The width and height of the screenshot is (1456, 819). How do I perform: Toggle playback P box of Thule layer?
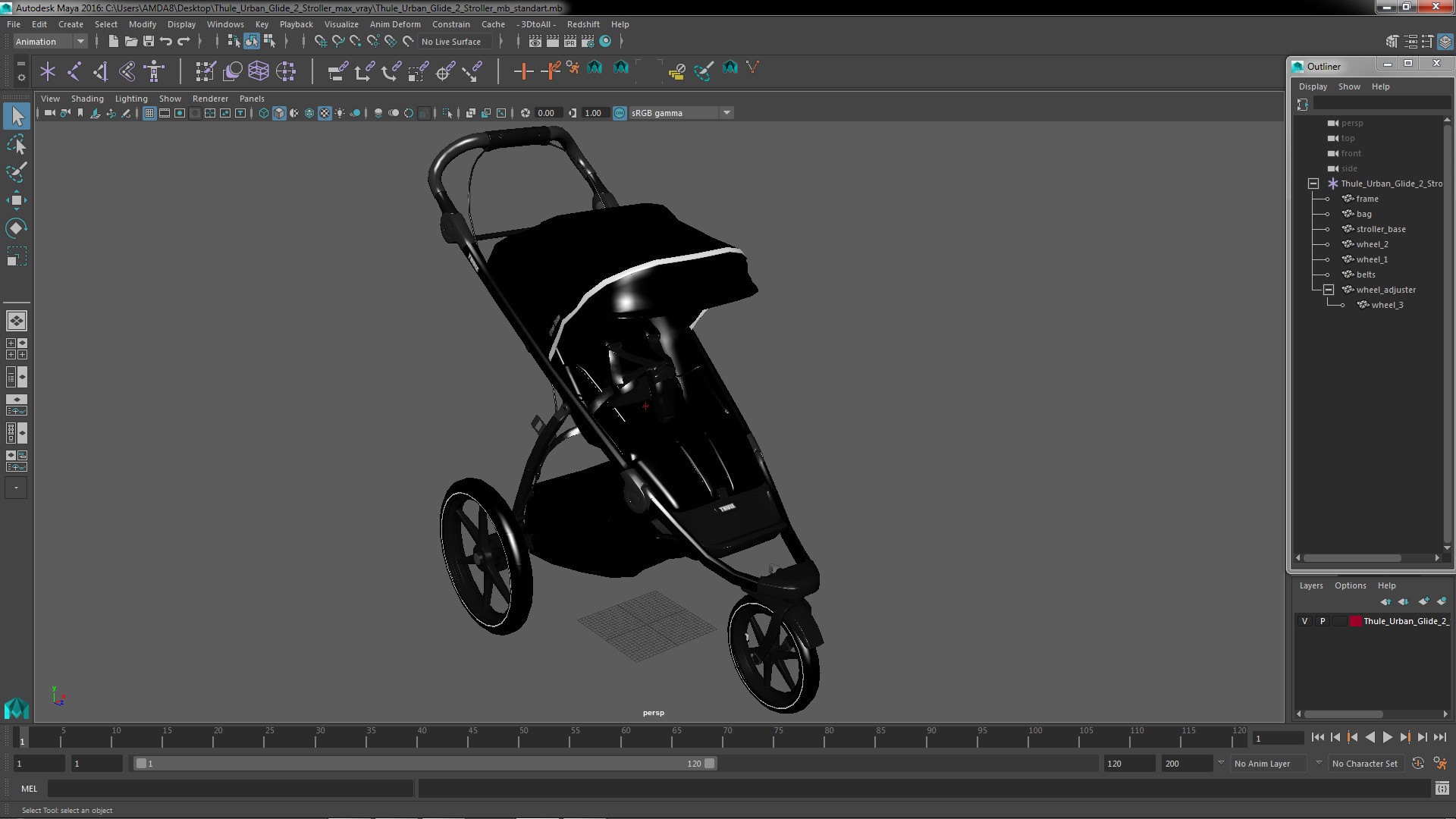tap(1323, 621)
